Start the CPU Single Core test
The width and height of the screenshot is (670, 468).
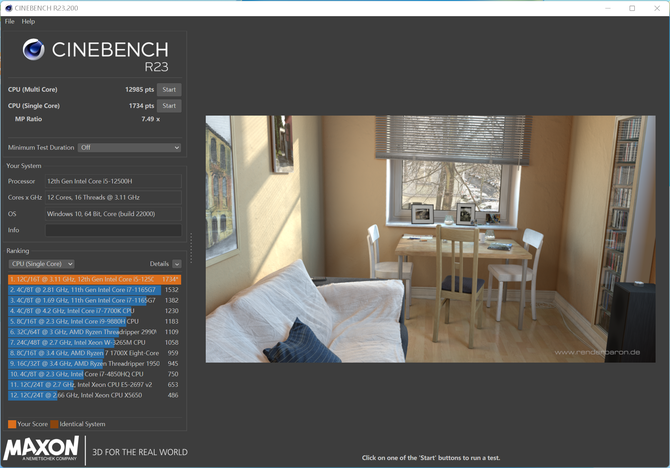(169, 106)
